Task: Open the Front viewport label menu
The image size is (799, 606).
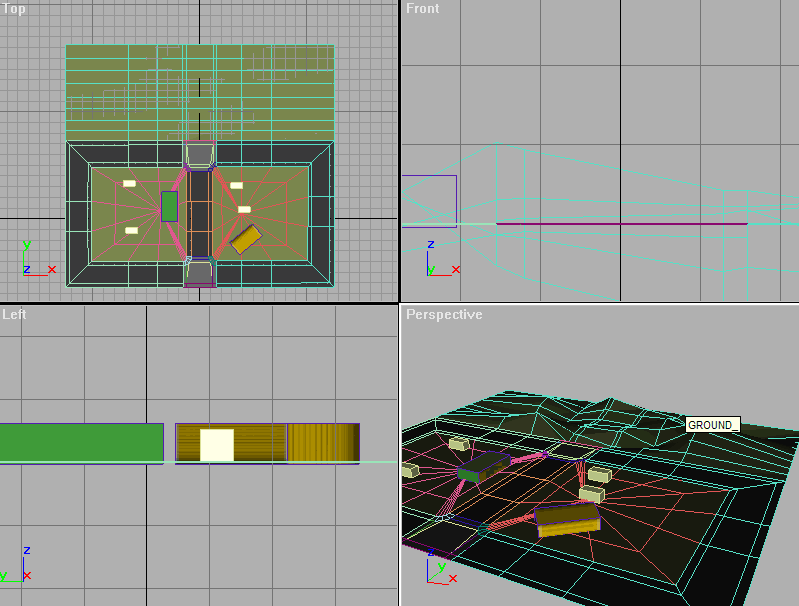Action: (422, 9)
